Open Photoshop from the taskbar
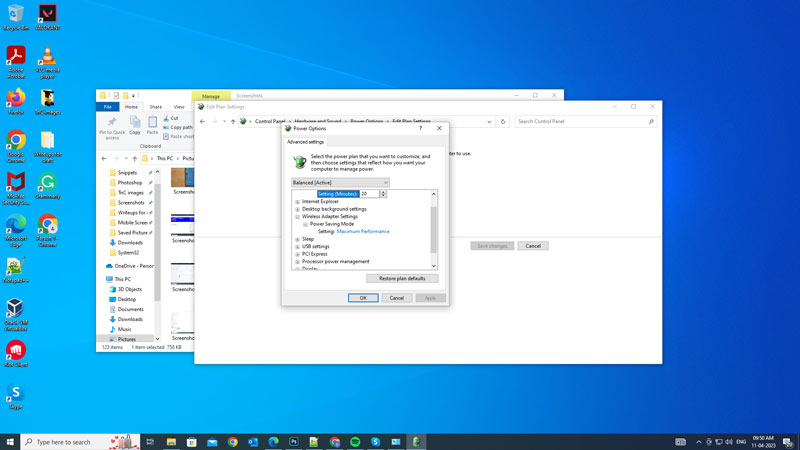The height and width of the screenshot is (450, 800). coord(294,442)
